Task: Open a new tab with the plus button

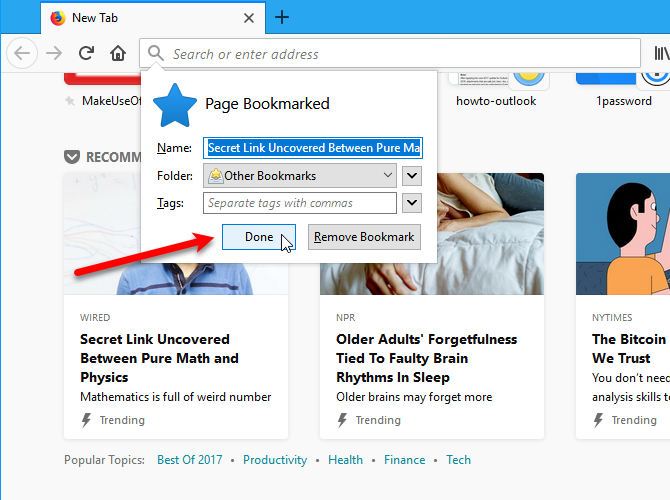Action: coord(282,18)
